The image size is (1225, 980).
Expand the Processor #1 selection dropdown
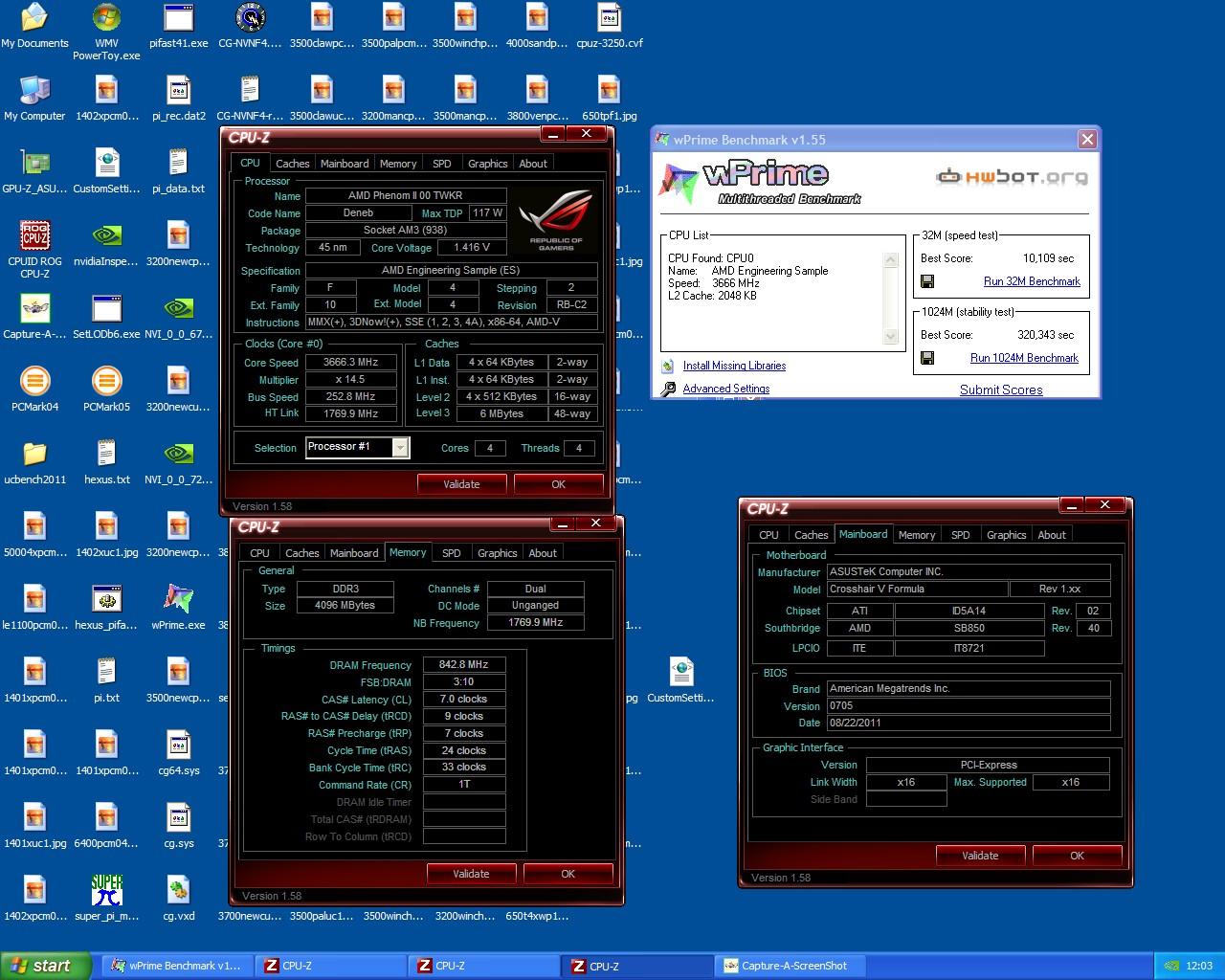[400, 448]
